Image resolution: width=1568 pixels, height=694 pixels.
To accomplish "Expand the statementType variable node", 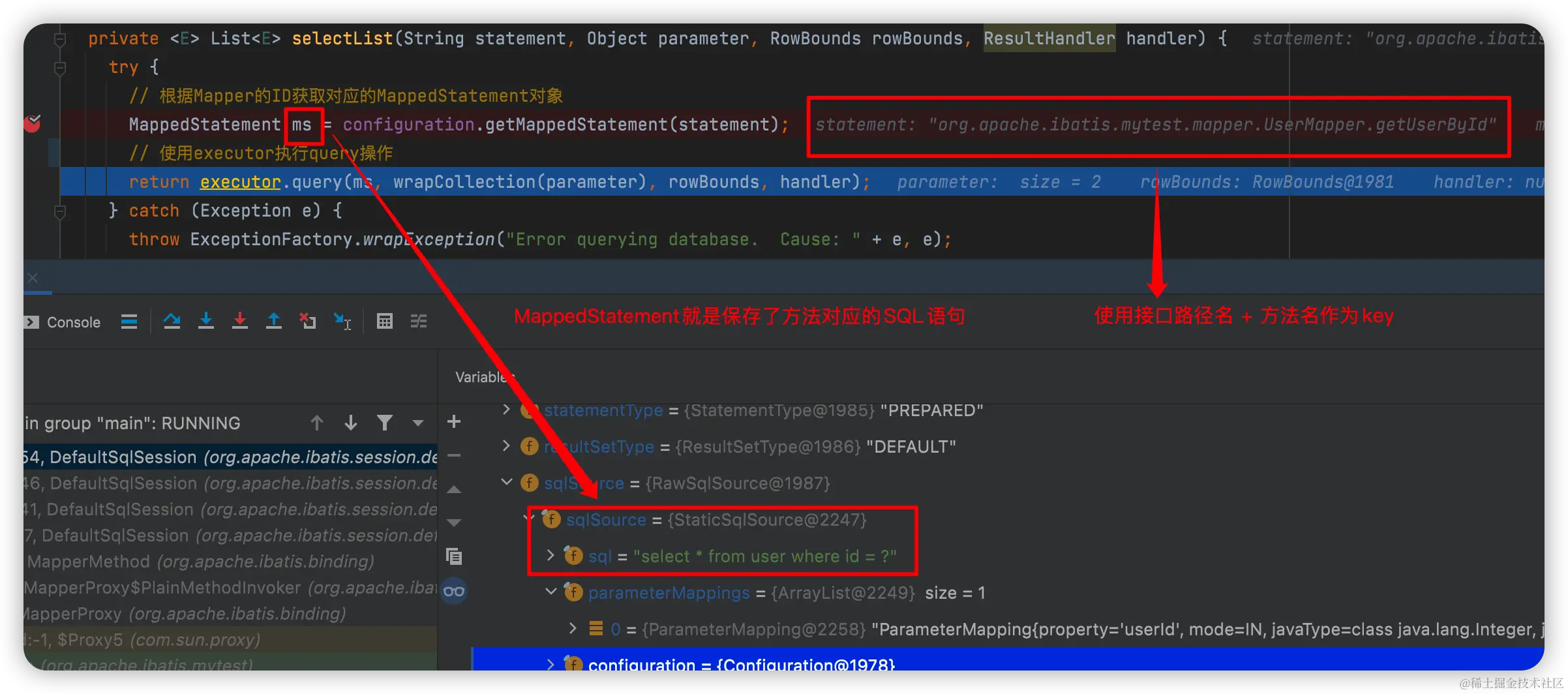I will coord(506,410).
